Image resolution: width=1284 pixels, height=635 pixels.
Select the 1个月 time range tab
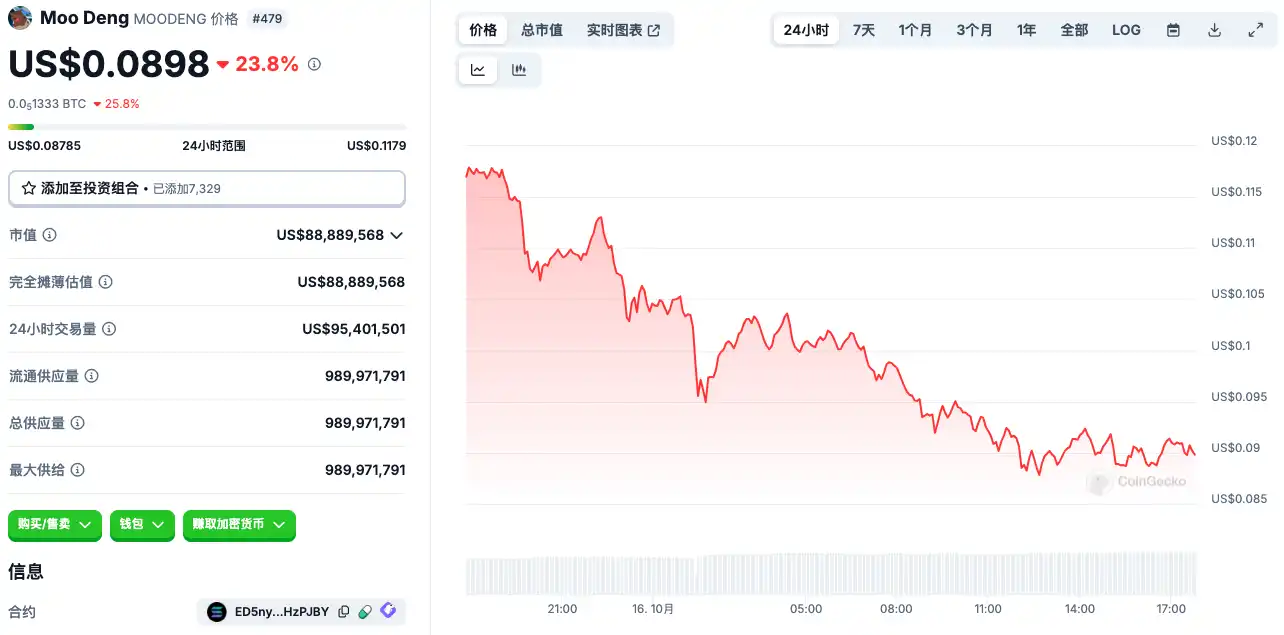(915, 30)
